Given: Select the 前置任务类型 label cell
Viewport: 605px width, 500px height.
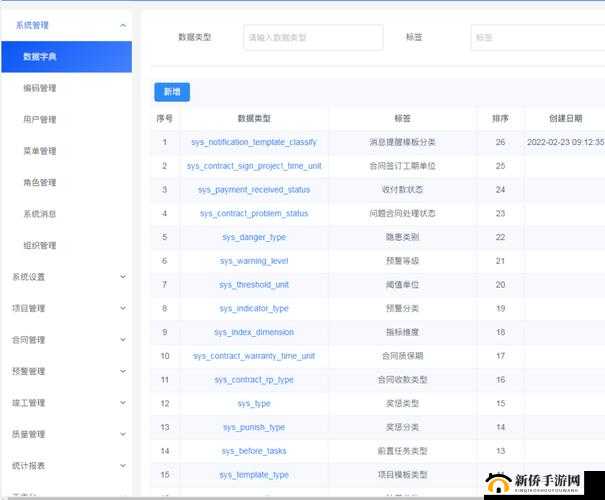Looking at the screenshot, I should 402,451.
